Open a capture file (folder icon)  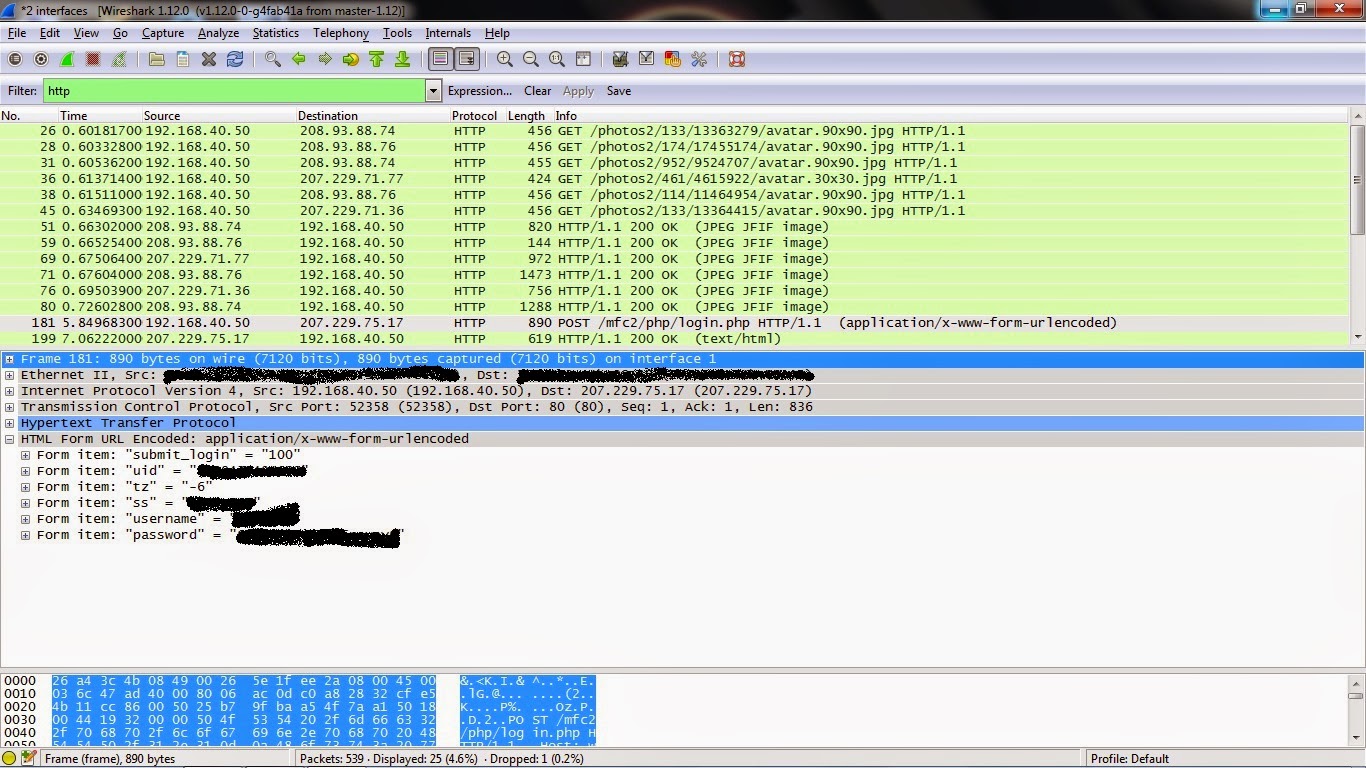point(157,60)
